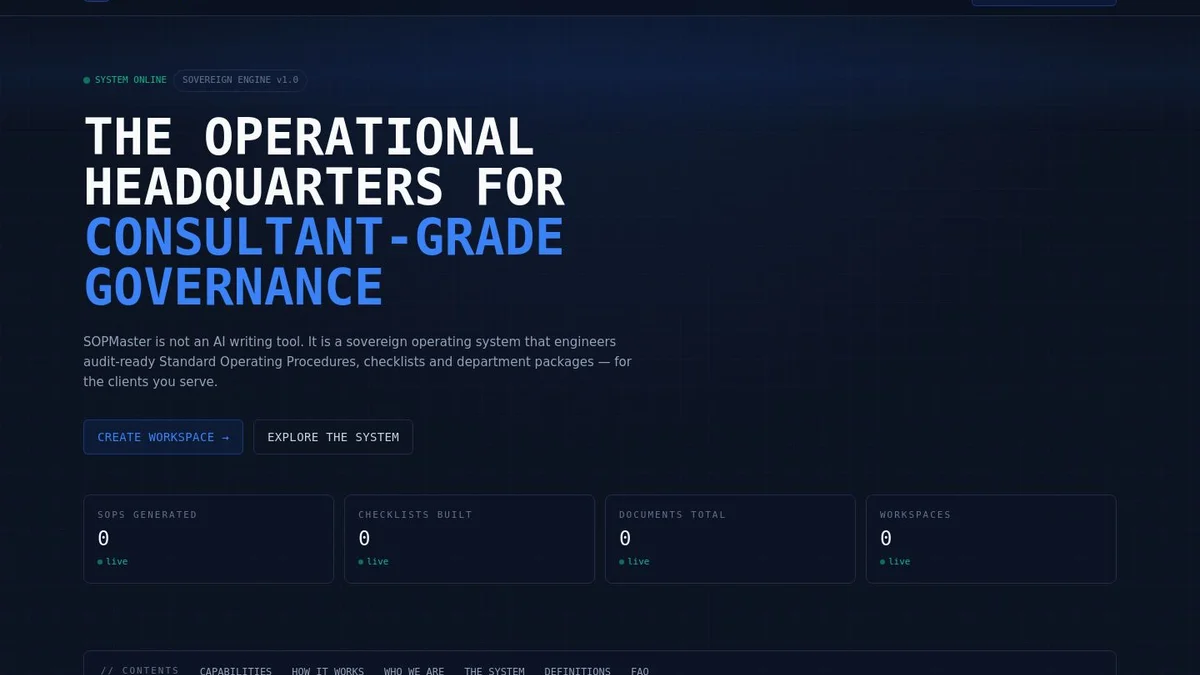Click the DOCUMENTS TOTAL label
The image size is (1200, 675).
672,515
